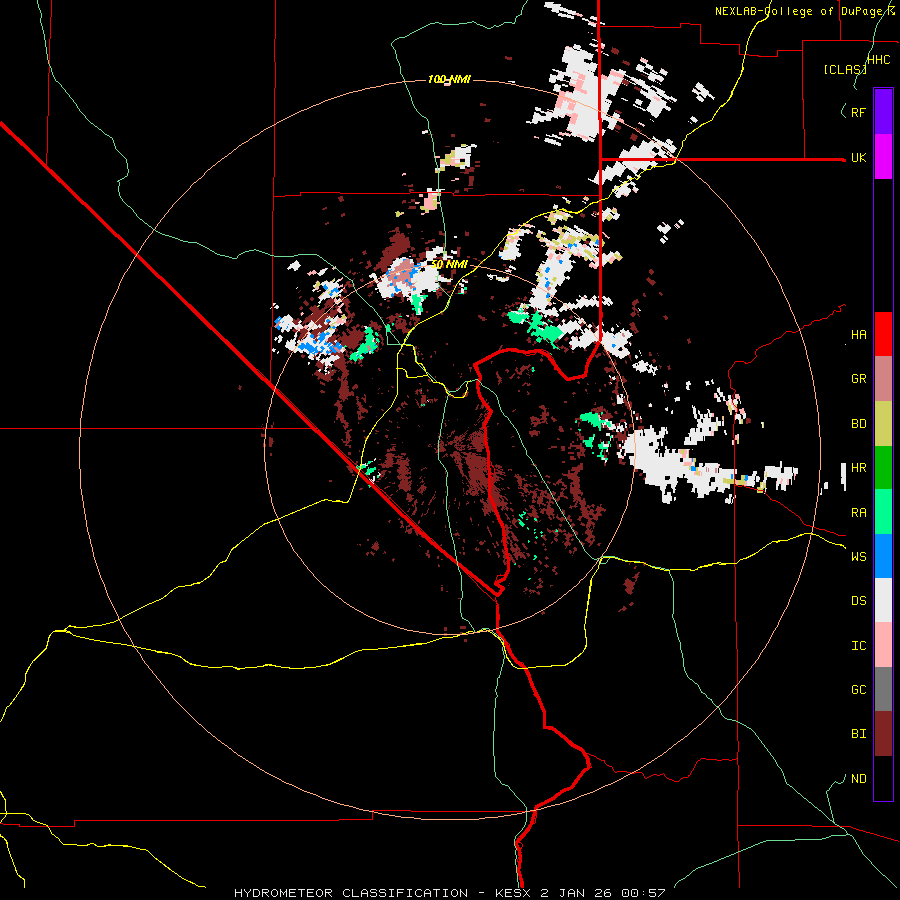Click the GC gray color swatch
900x900 pixels.
tap(883, 689)
